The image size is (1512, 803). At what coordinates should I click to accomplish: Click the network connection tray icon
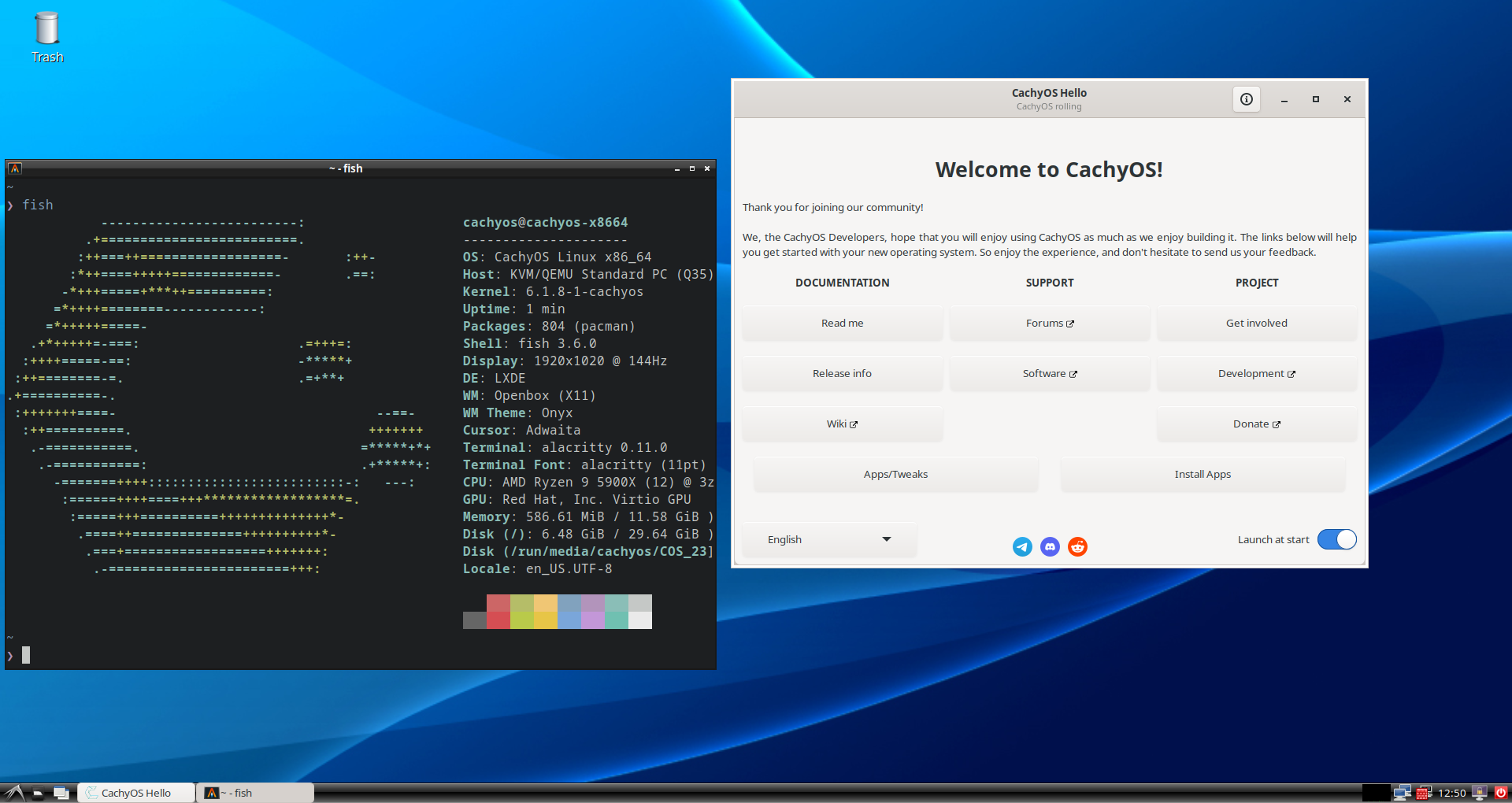pos(1402,793)
